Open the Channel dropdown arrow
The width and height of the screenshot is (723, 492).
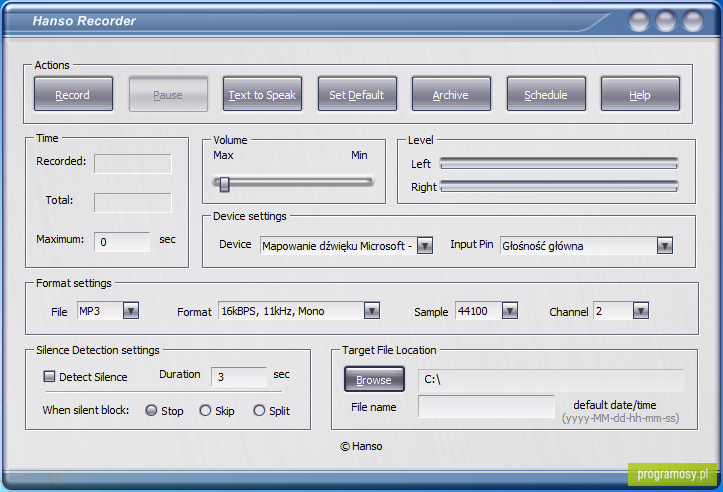[641, 311]
